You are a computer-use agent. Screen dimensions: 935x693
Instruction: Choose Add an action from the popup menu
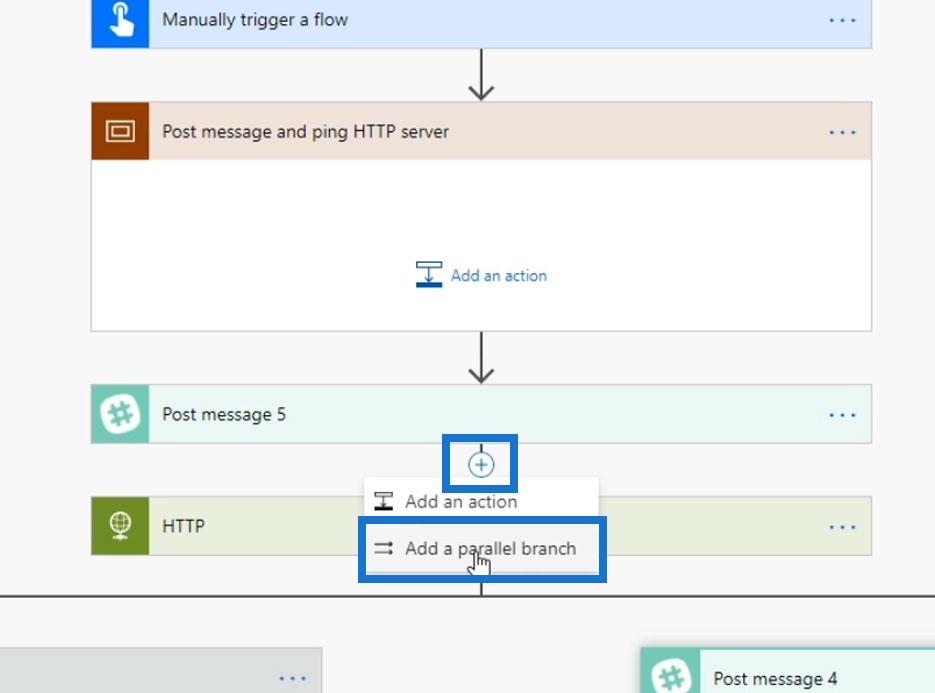point(481,502)
